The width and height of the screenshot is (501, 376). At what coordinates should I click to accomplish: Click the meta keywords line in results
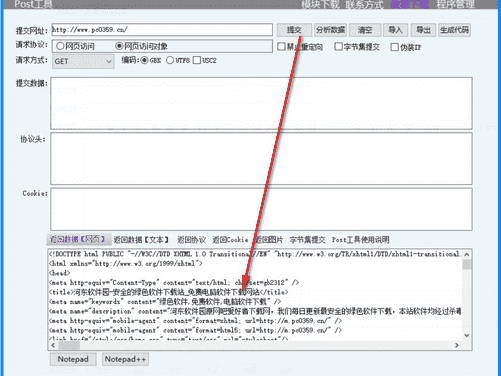(x=165, y=302)
